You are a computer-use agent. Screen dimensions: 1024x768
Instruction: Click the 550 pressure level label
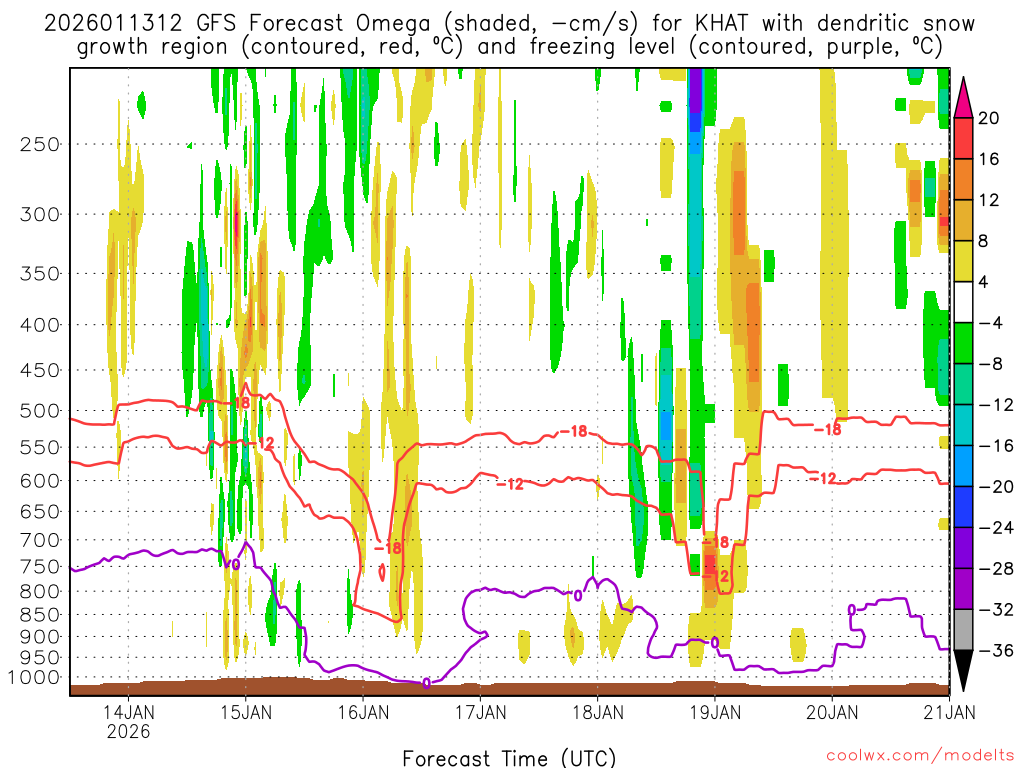[40, 448]
